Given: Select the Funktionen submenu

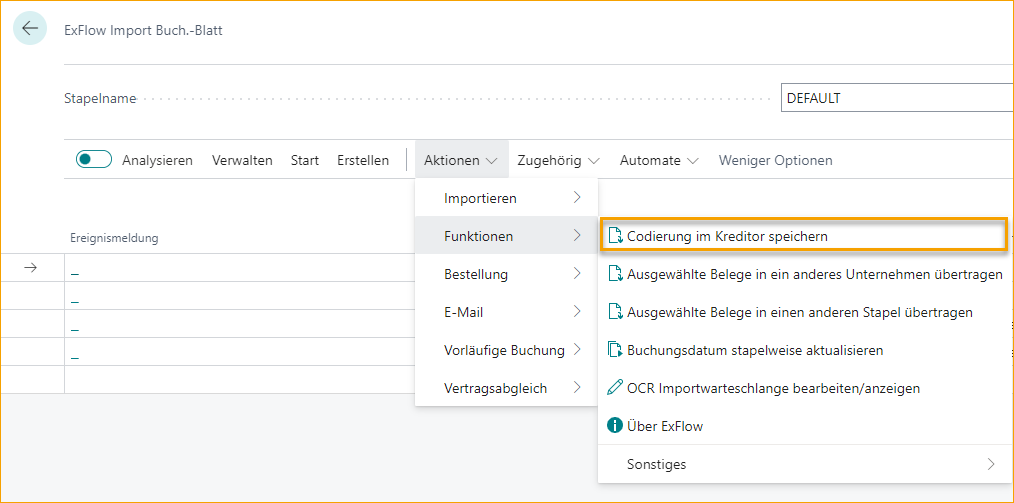Looking at the screenshot, I should click(506, 236).
